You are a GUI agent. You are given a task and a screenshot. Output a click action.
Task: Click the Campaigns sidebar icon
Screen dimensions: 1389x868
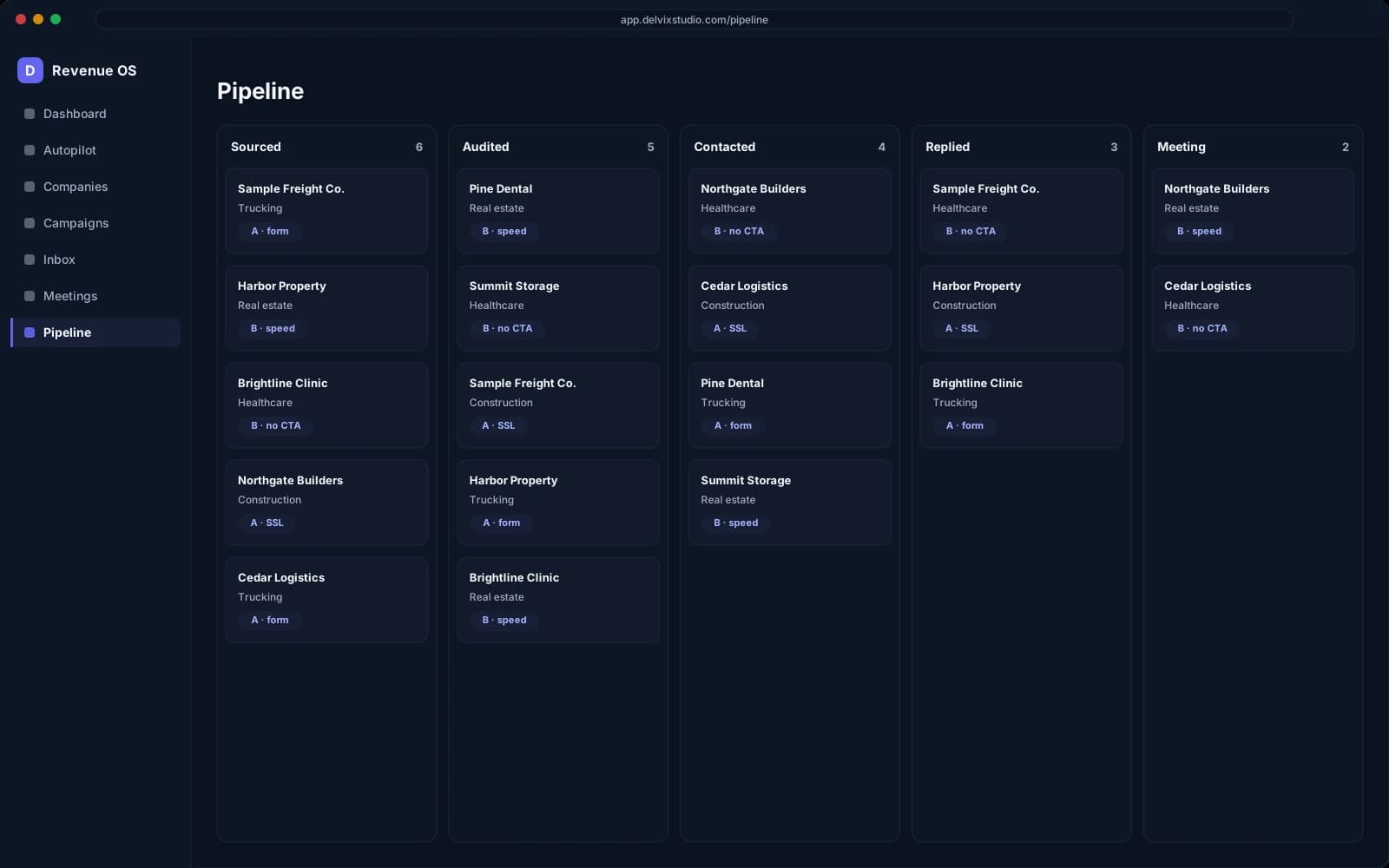tap(30, 223)
